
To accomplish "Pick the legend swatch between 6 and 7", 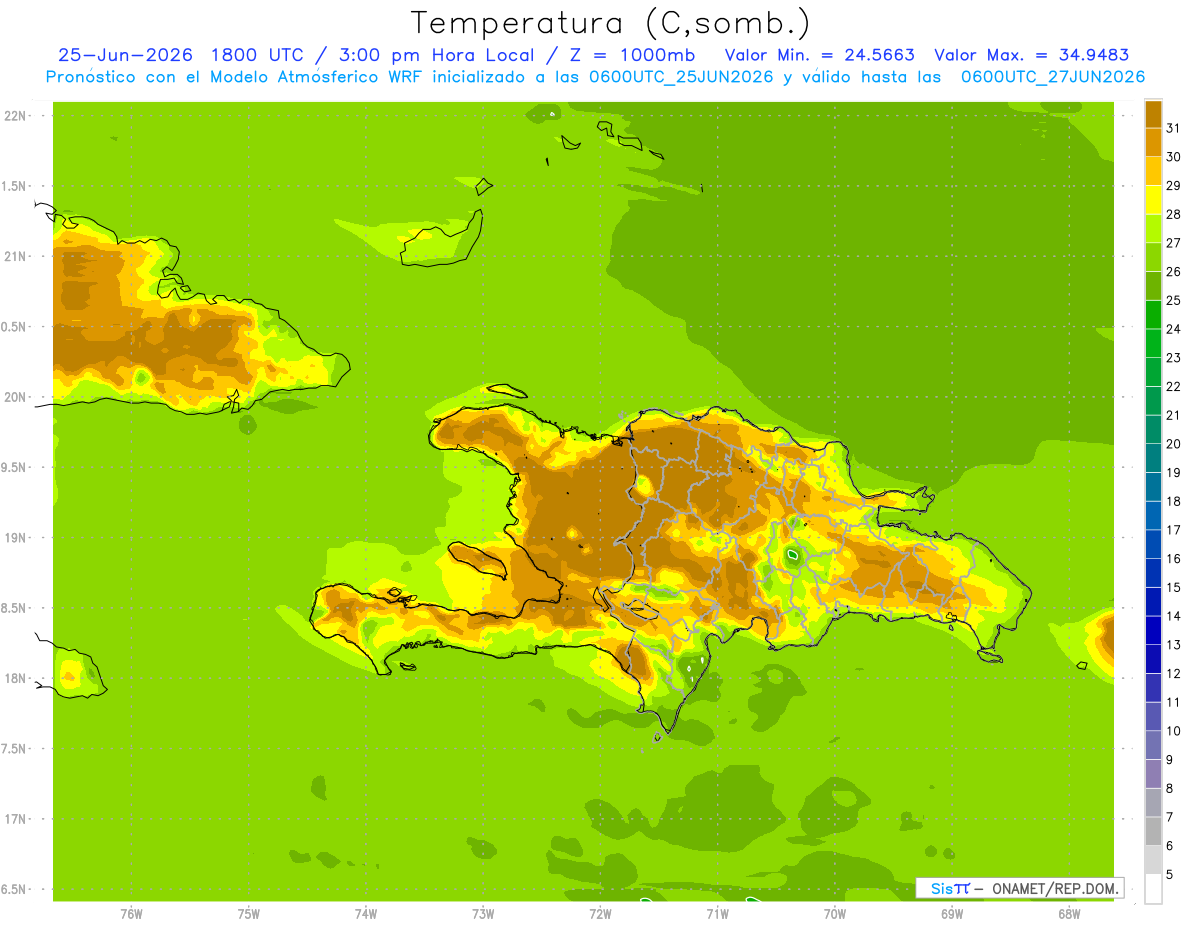I will pyautogui.click(x=1153, y=831).
